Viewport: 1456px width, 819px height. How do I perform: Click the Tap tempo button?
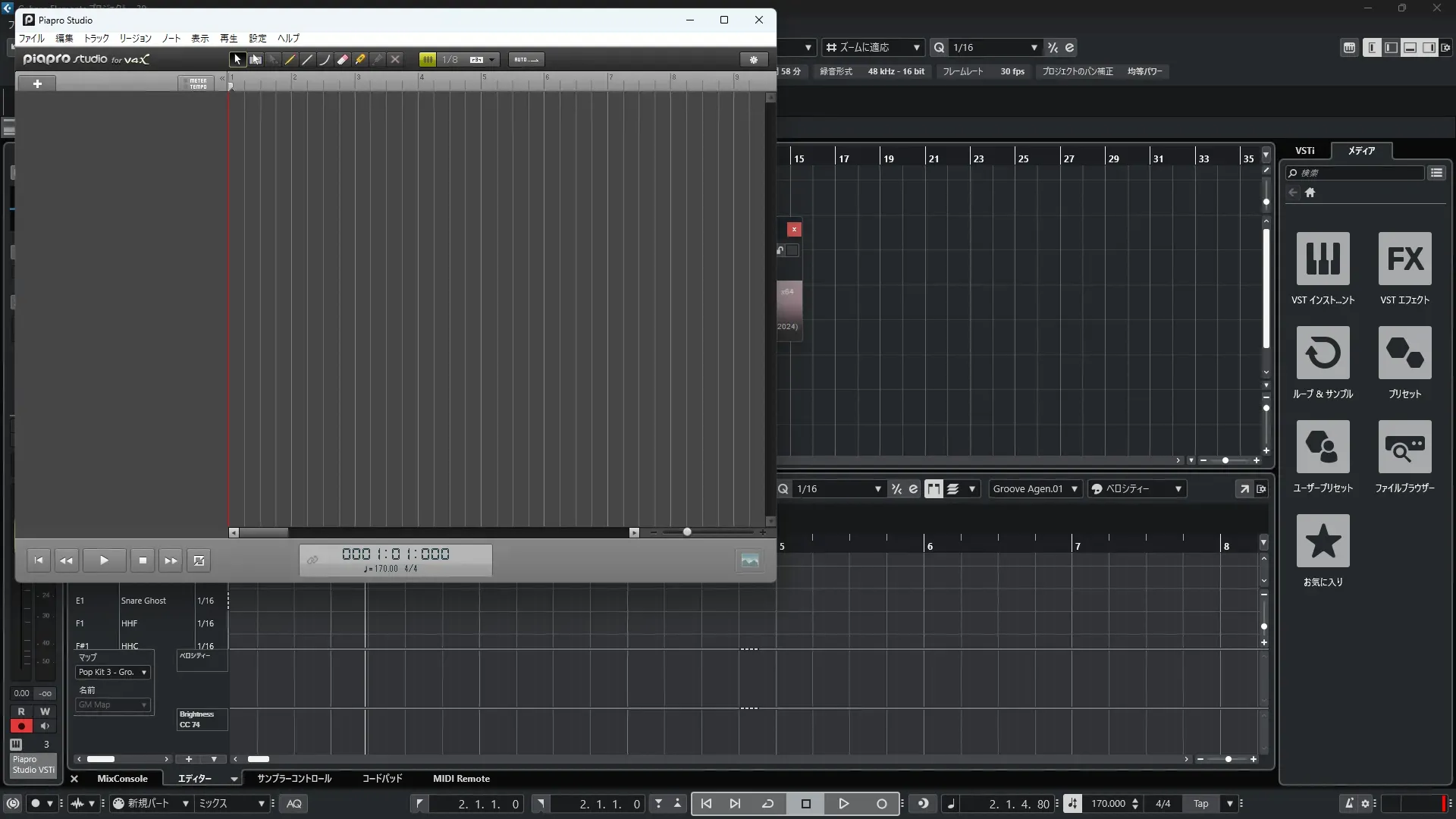[x=1200, y=804]
